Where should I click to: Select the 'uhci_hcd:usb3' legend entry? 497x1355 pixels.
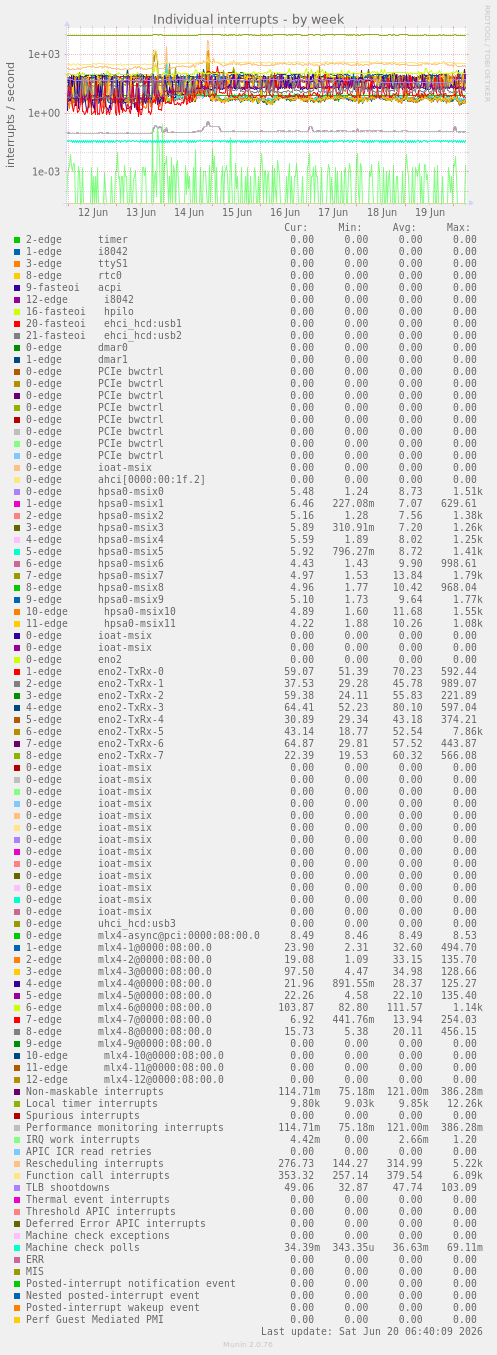137,924
